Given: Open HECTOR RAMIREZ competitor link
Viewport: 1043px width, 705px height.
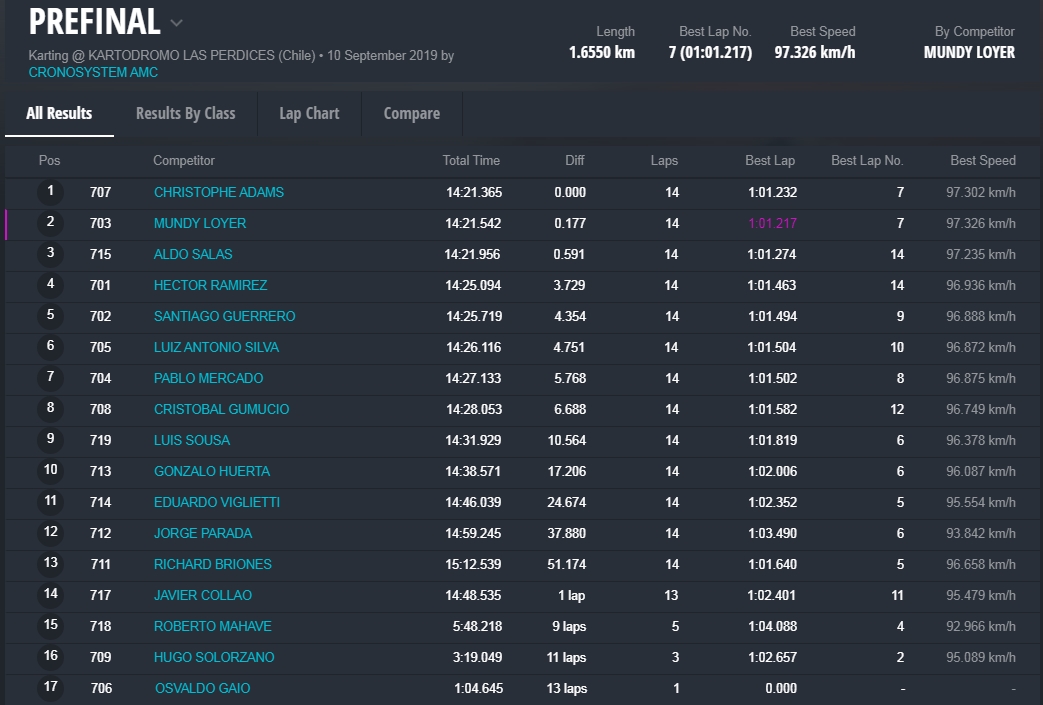Looking at the screenshot, I should click(210, 285).
